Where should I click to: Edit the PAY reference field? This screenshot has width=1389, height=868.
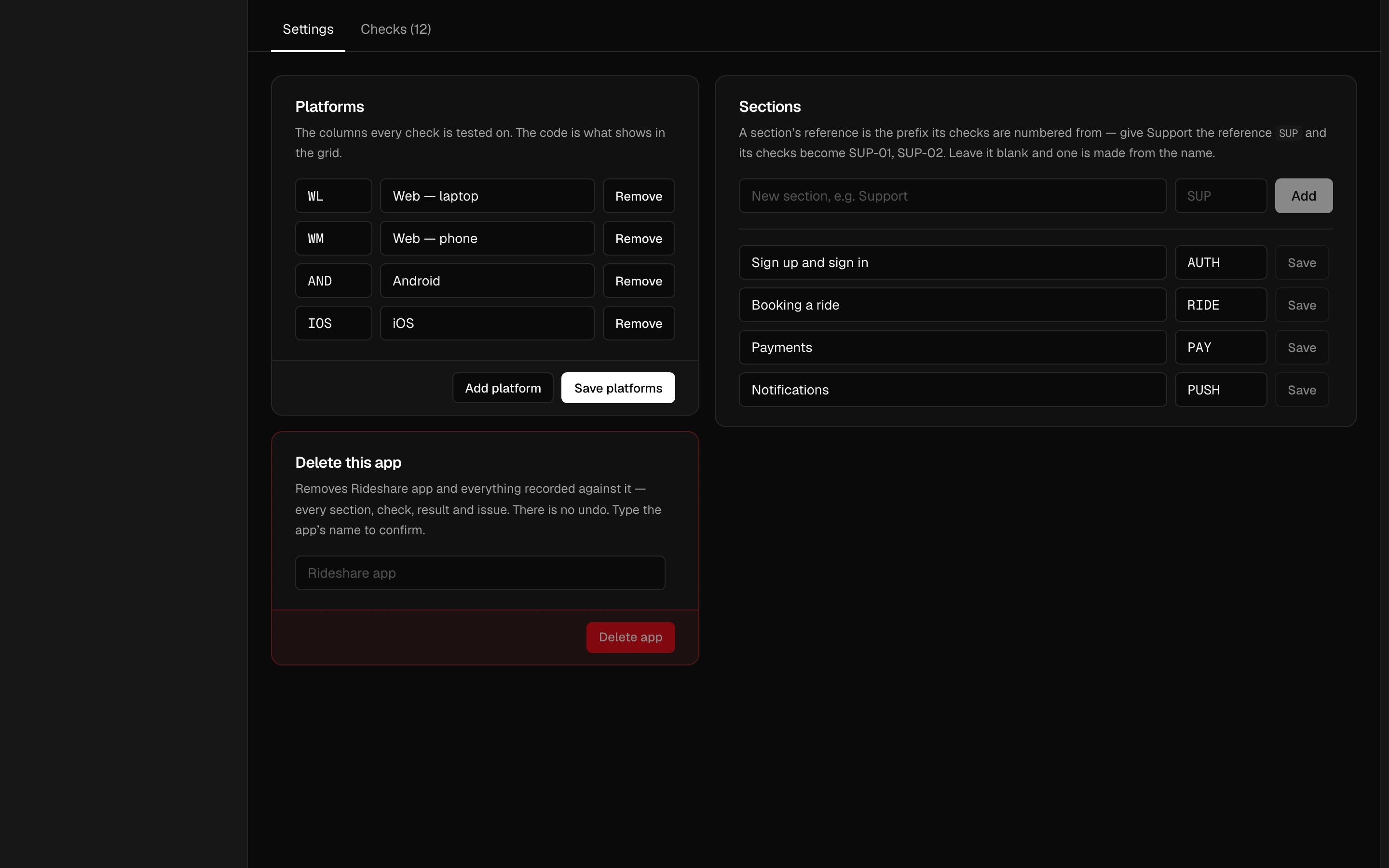[1221, 347]
